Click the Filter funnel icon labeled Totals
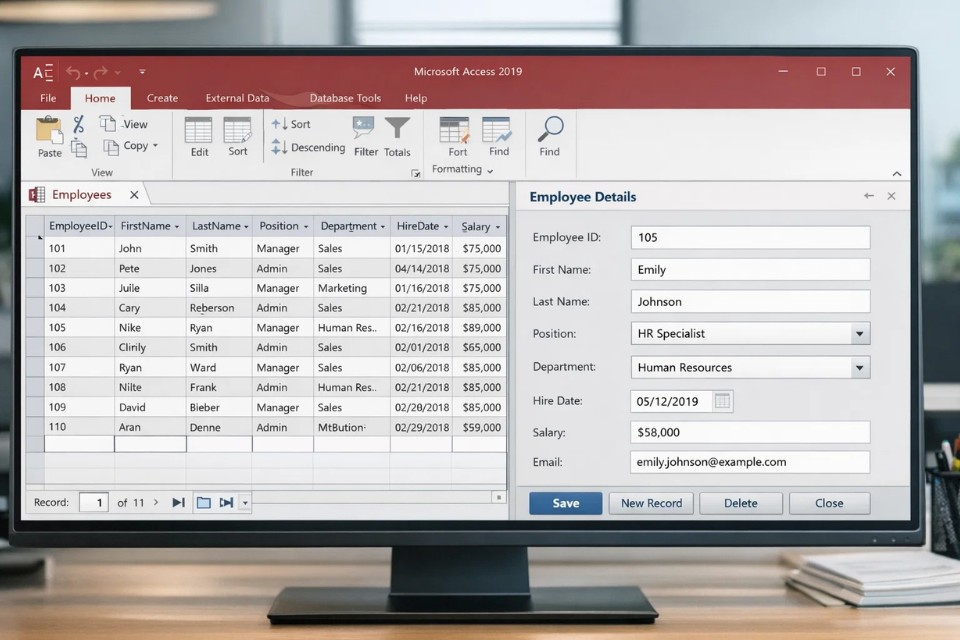Image resolution: width=960 pixels, height=640 pixels. (x=397, y=130)
